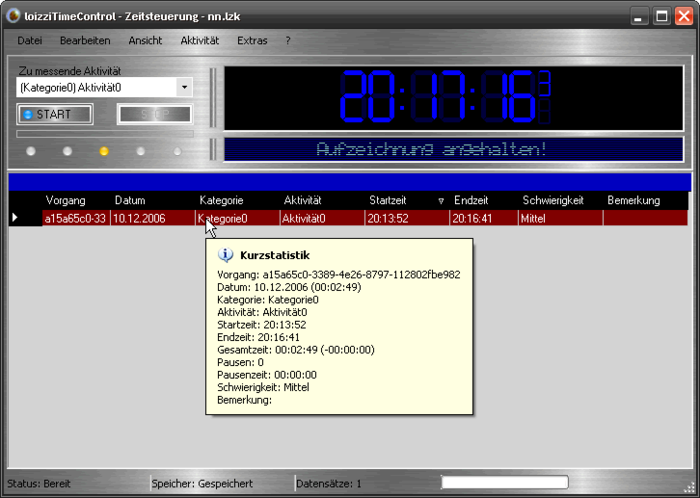Open the Extras menu
The height and width of the screenshot is (498, 700).
(x=252, y=41)
